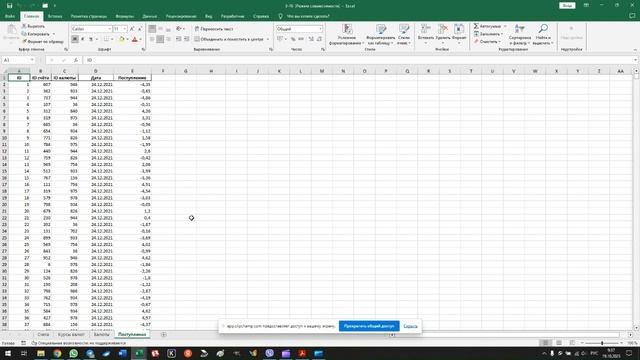The image size is (640, 360).
Task: Open Sort and Filter menu
Action: point(520,34)
